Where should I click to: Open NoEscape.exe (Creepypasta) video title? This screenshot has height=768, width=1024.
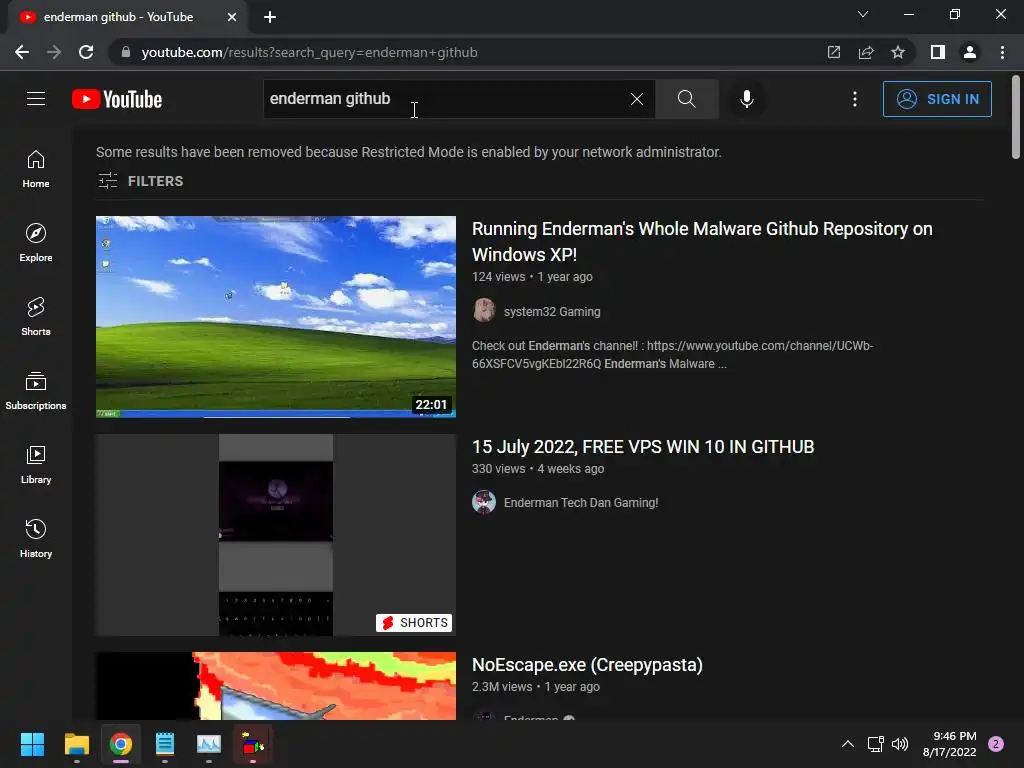tap(587, 665)
